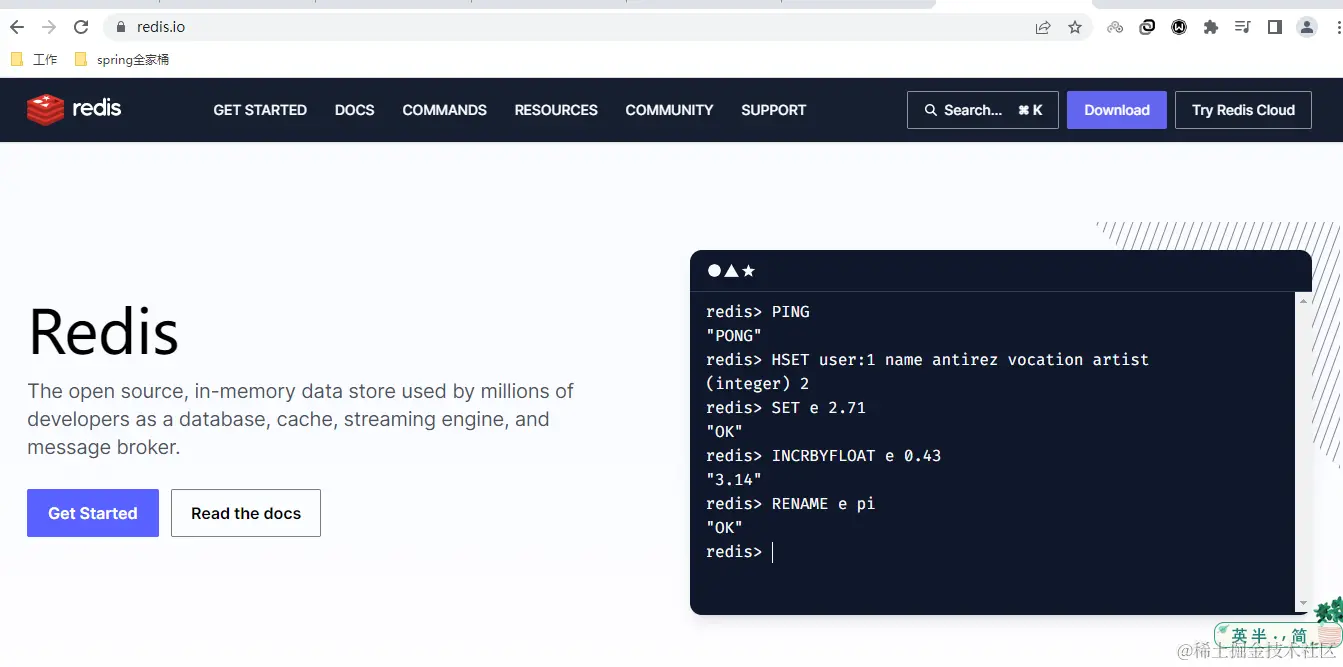
Task: Bookmark this tab with the star icon
Action: (1075, 27)
